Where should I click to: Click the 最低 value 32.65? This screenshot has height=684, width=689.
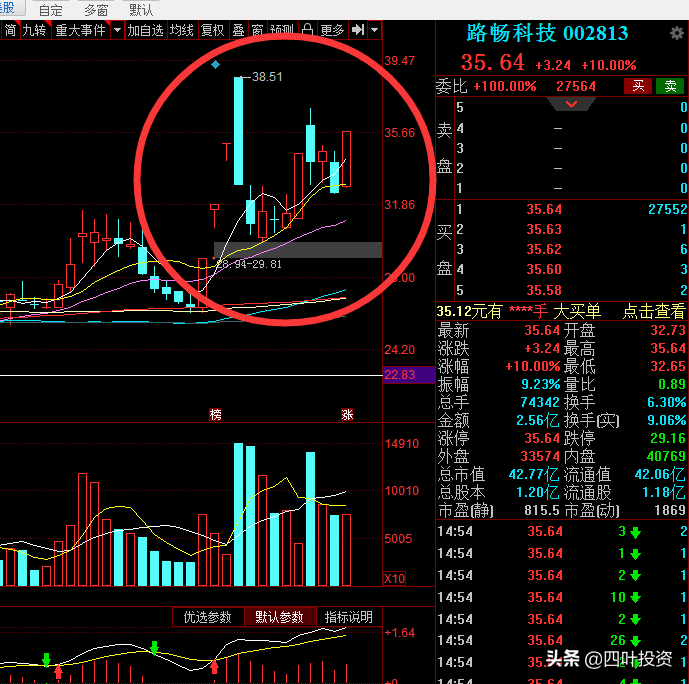tap(668, 366)
